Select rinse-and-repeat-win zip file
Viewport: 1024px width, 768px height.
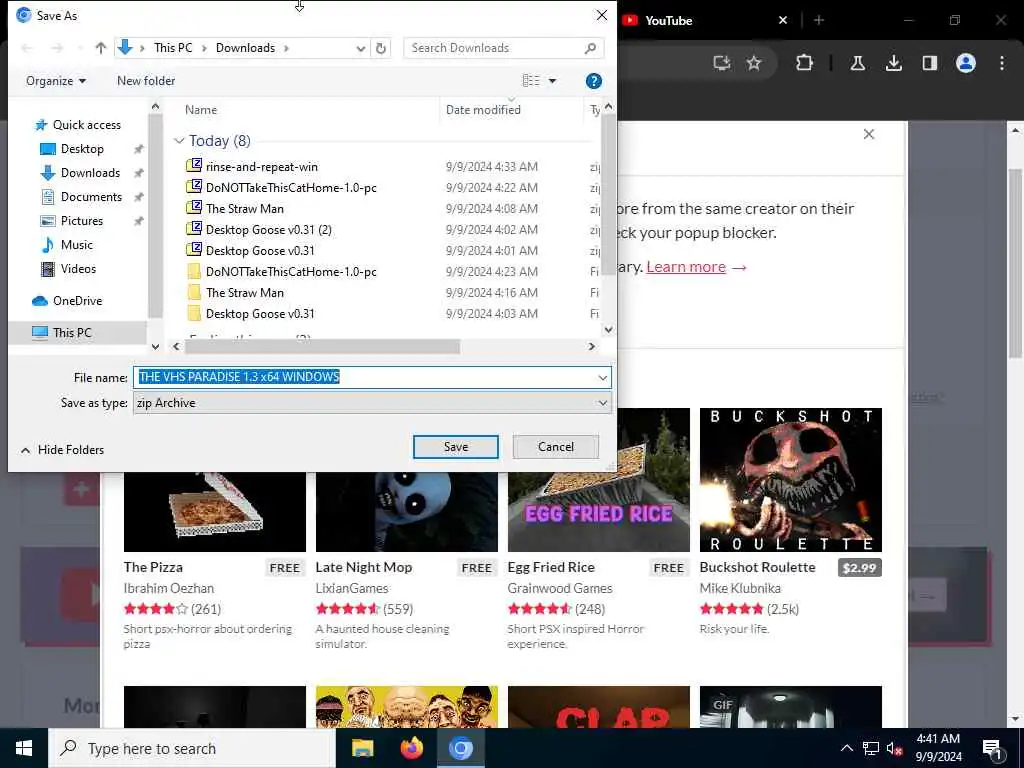point(261,167)
